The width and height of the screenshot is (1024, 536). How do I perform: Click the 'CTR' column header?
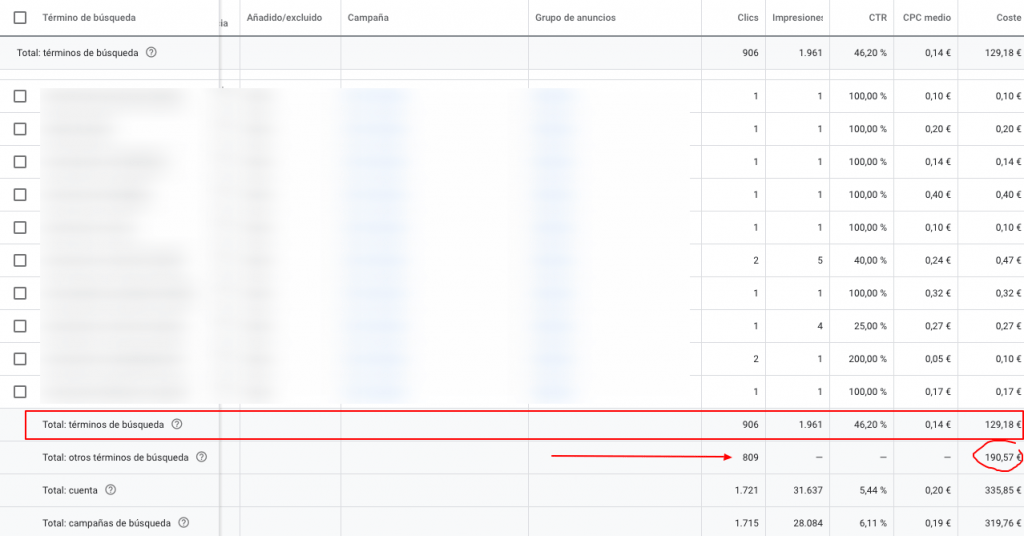click(x=878, y=18)
